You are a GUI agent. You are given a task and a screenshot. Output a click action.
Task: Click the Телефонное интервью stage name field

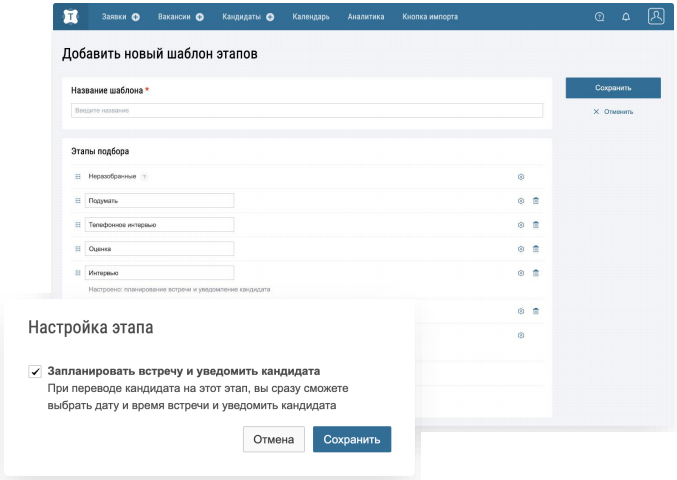[159, 225]
